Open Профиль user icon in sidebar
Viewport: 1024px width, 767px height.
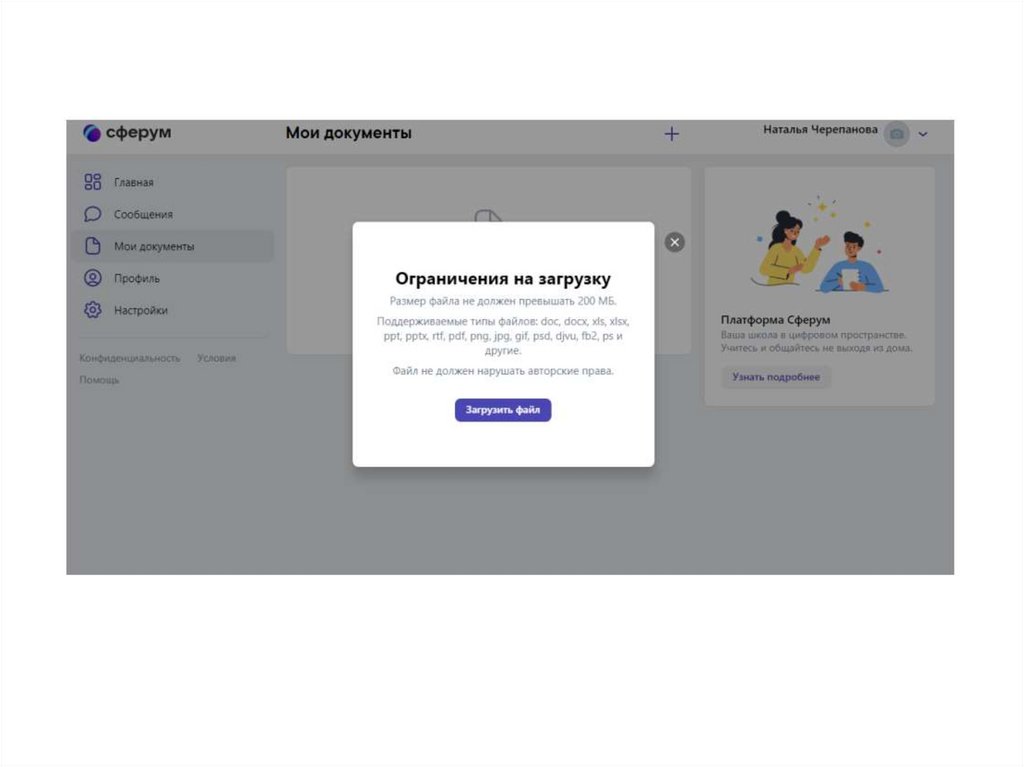93,278
